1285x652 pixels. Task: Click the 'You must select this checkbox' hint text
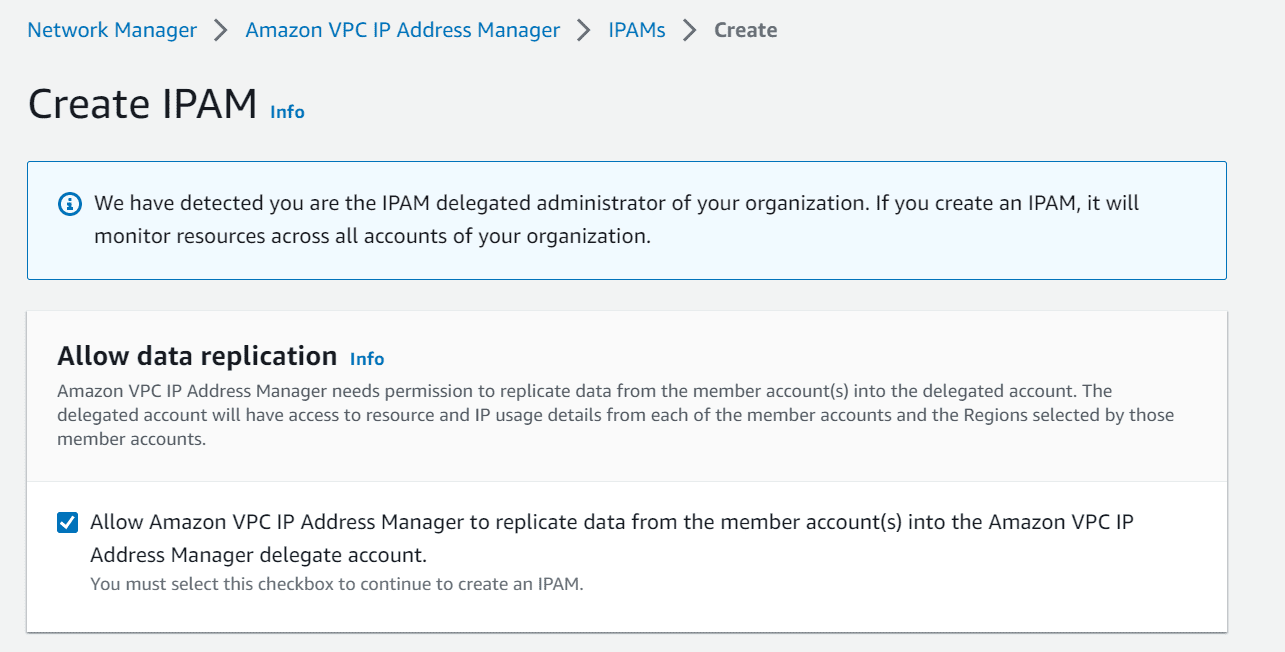point(336,584)
